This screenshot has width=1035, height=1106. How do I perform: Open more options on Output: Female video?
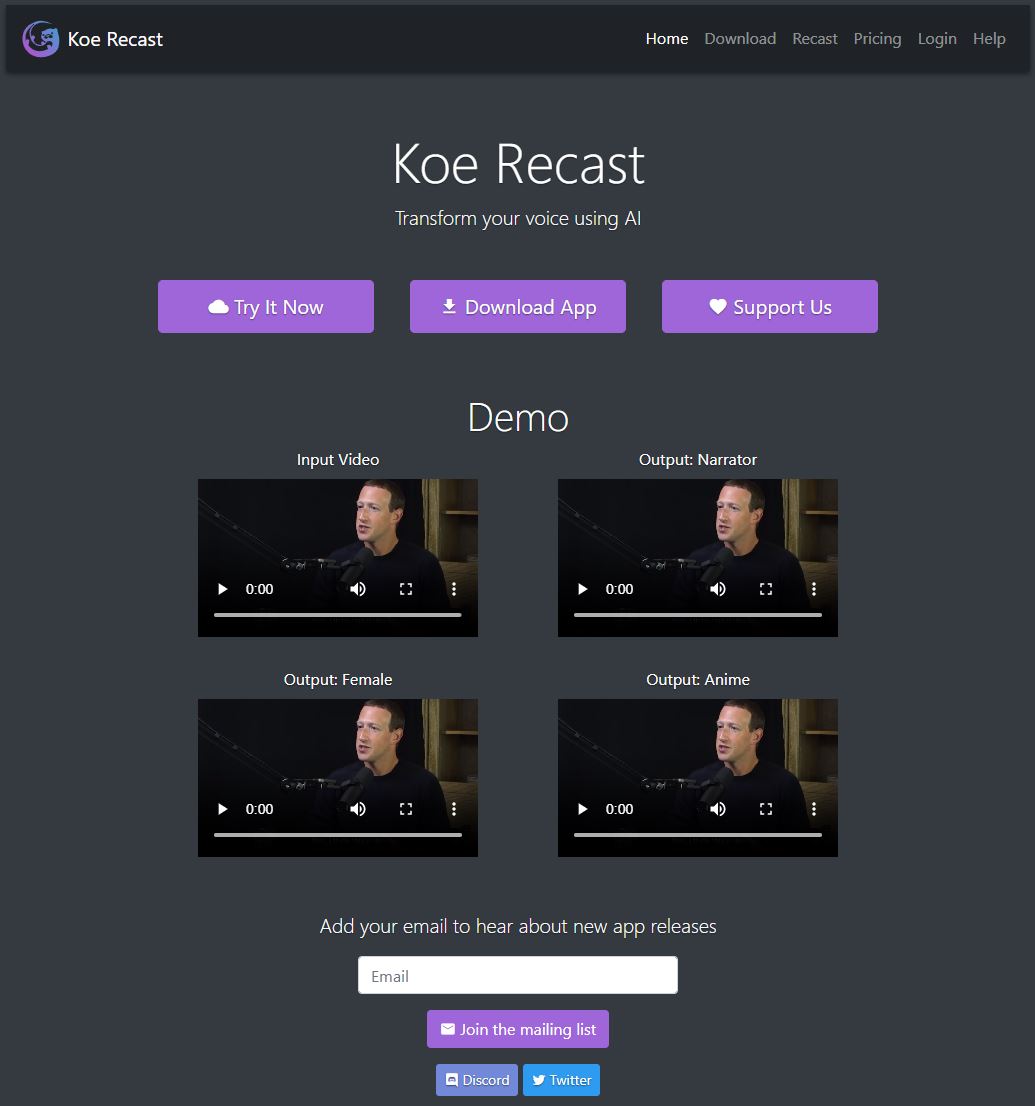pos(454,809)
